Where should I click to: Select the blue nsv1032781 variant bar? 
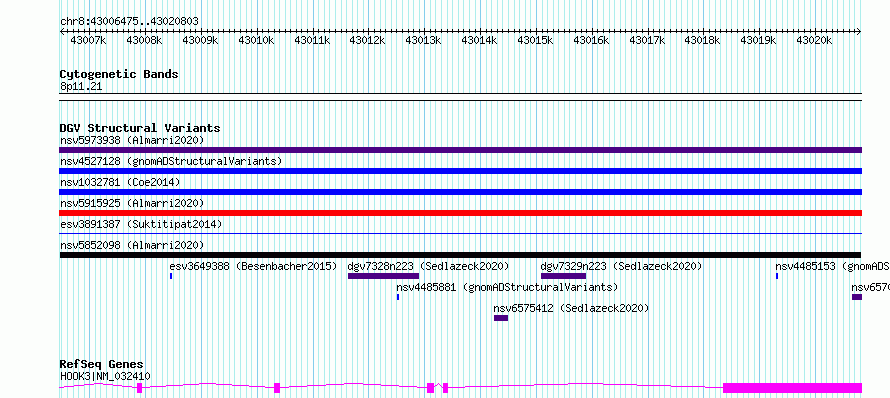[460, 192]
